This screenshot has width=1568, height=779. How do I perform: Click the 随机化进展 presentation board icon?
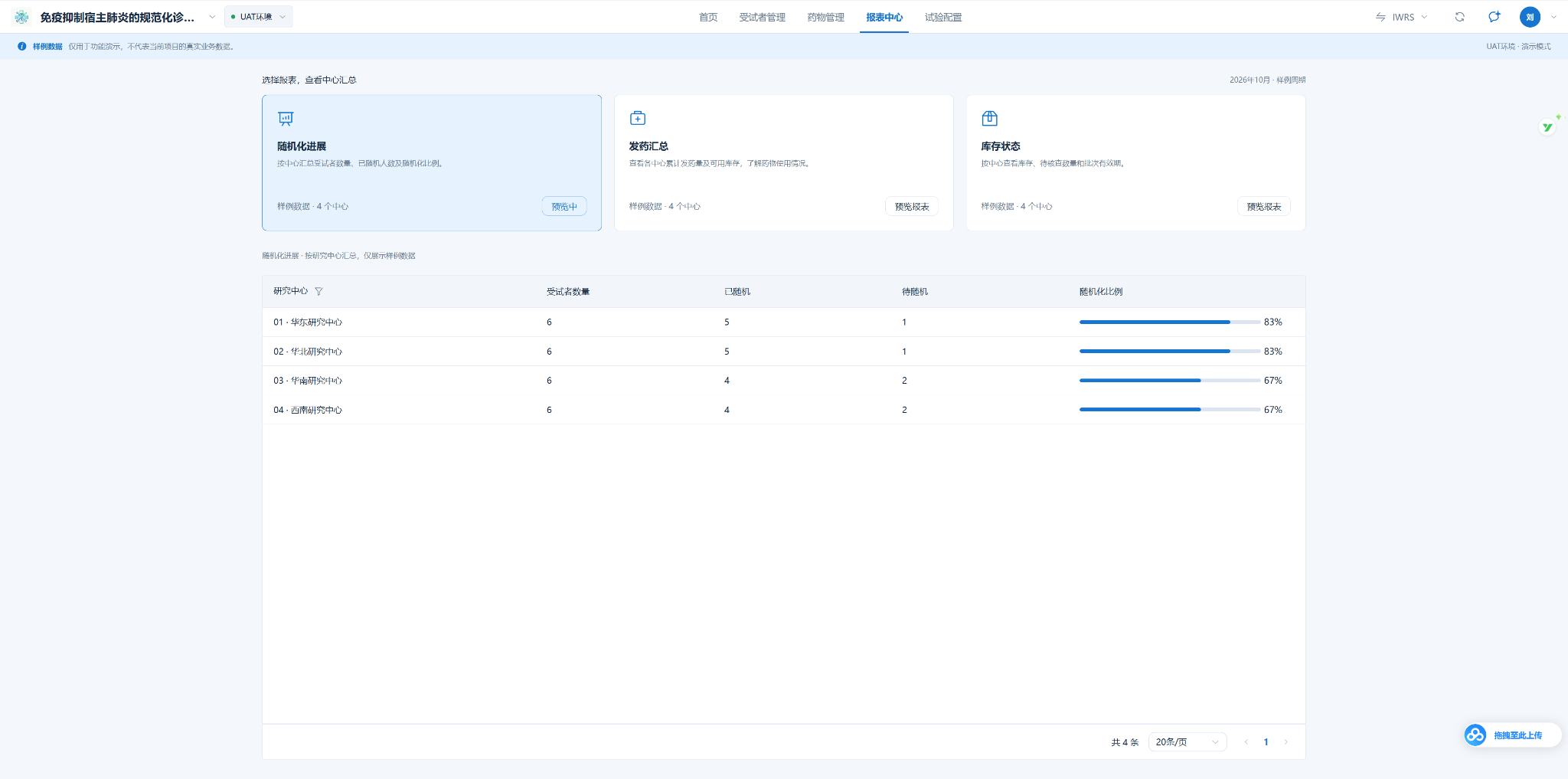click(286, 118)
